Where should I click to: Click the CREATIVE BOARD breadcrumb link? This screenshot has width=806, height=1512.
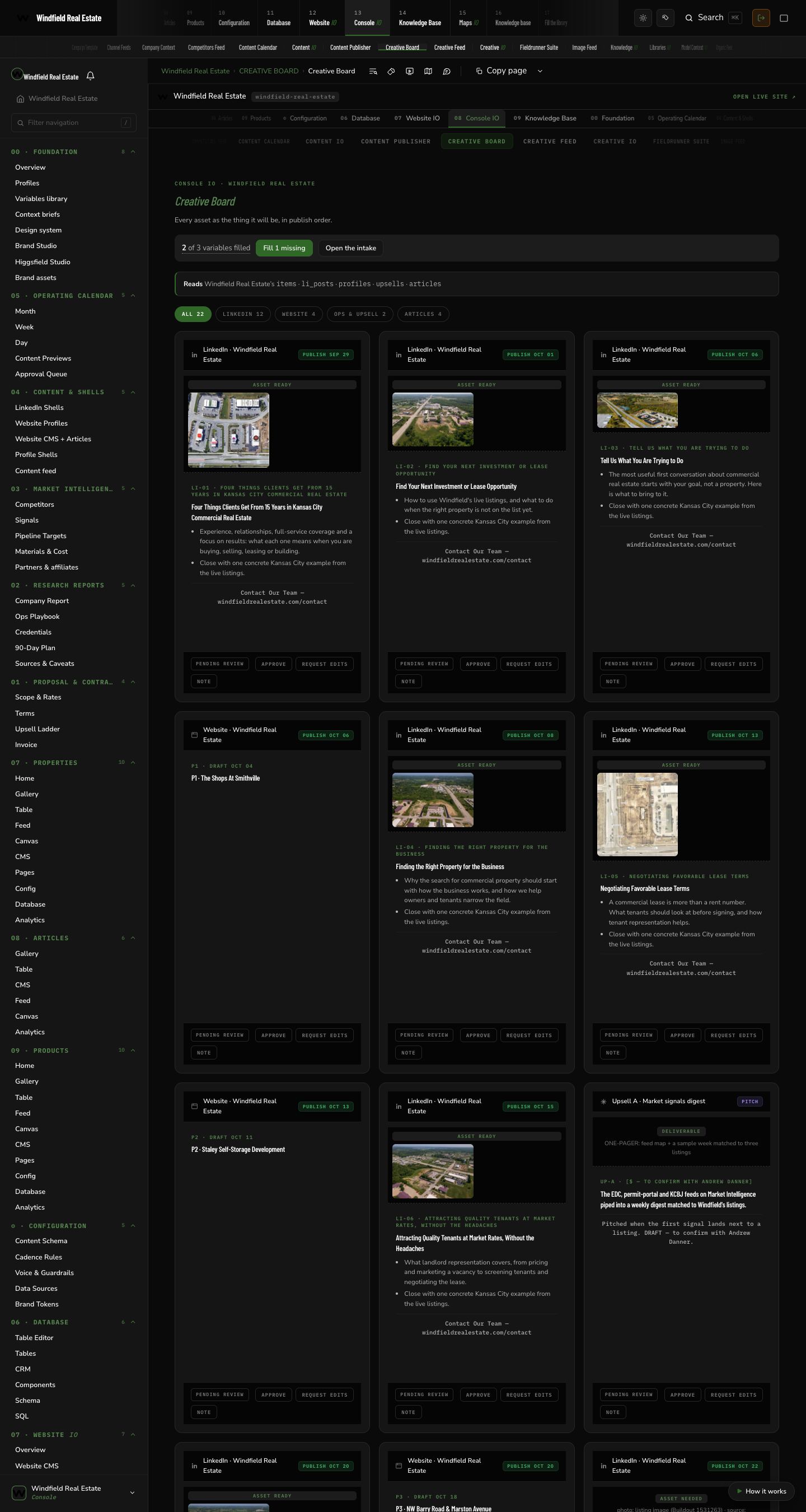tap(269, 71)
